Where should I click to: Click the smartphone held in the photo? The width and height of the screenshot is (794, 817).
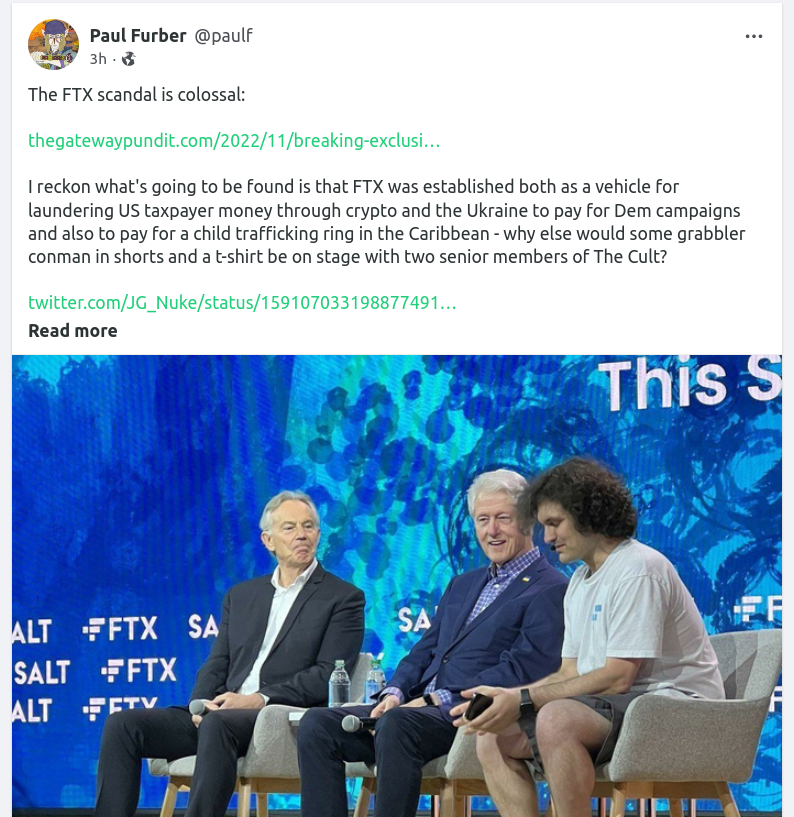click(x=478, y=706)
